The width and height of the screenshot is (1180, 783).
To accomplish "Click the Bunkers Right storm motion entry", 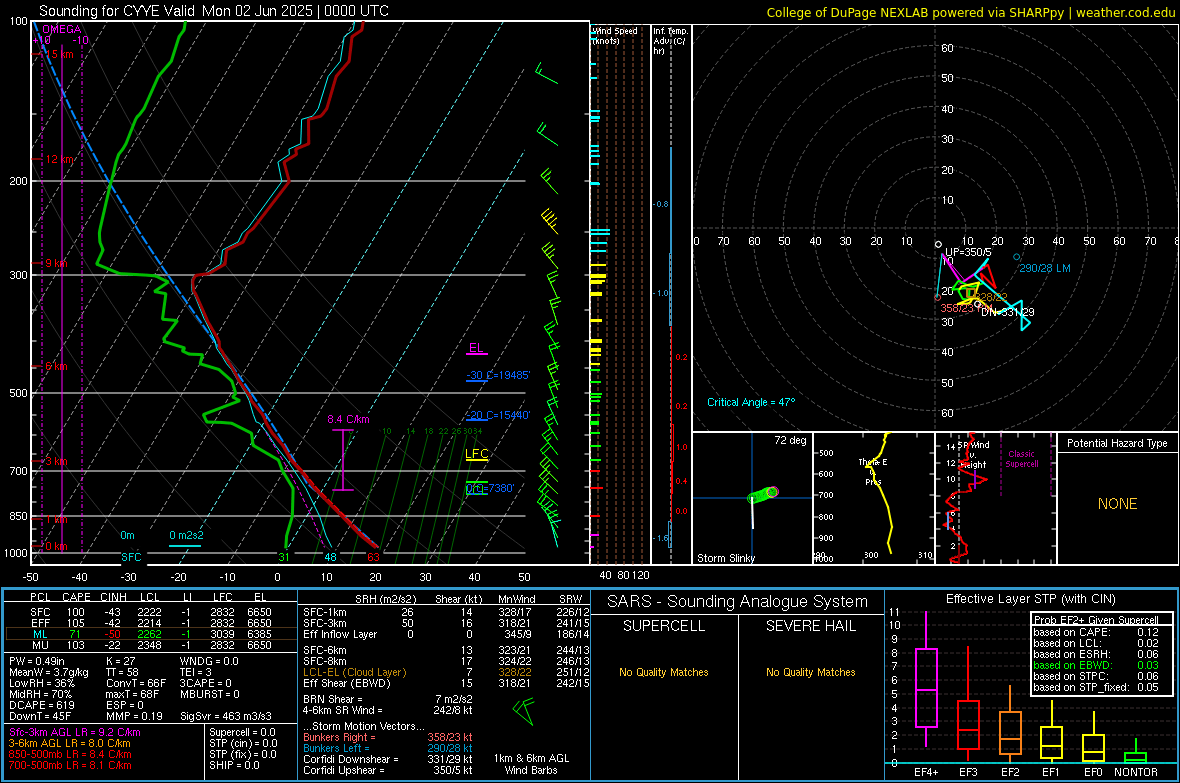I will [x=388, y=737].
